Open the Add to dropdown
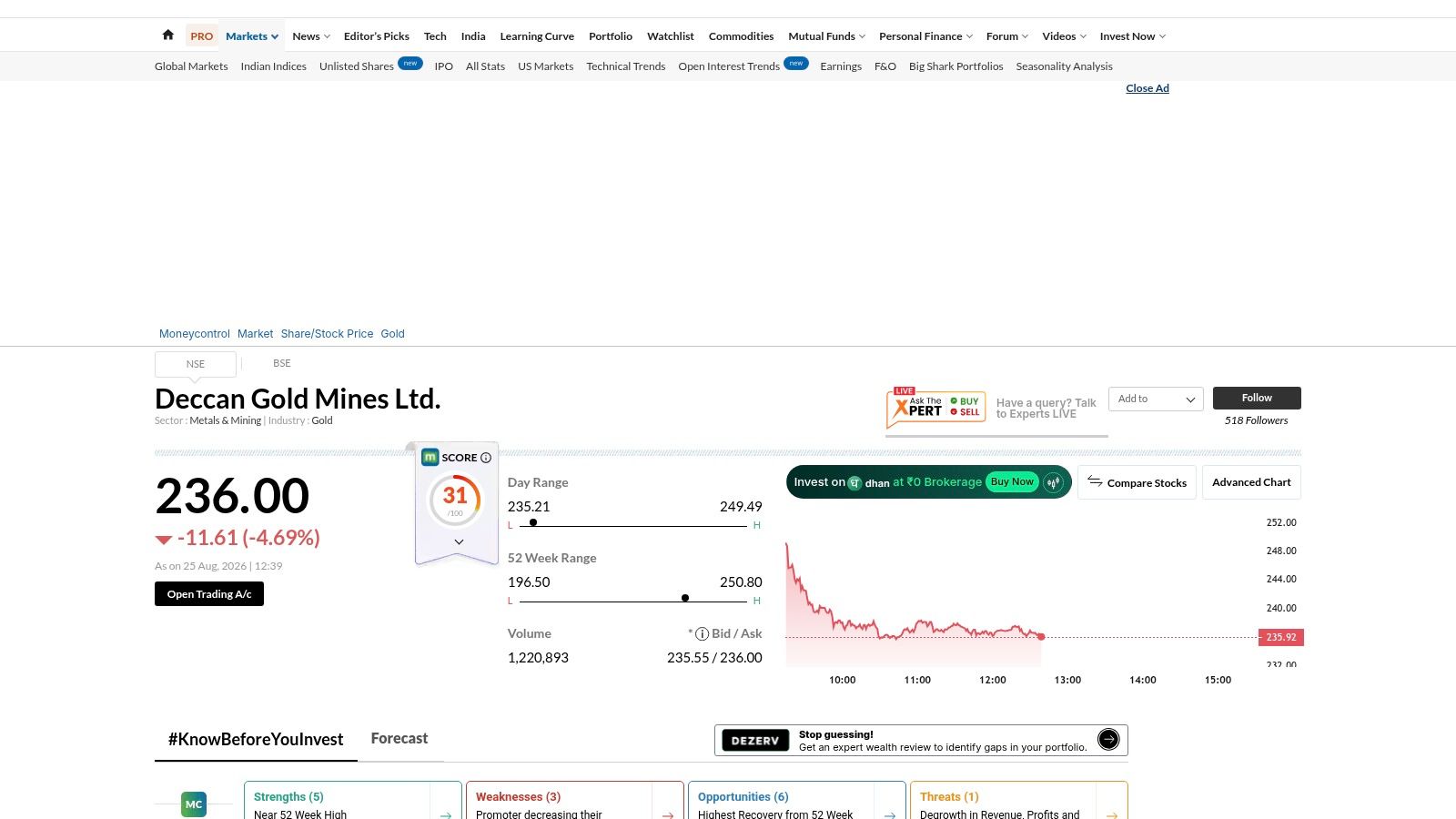Screen dimensions: 1456x819 coord(1156,399)
